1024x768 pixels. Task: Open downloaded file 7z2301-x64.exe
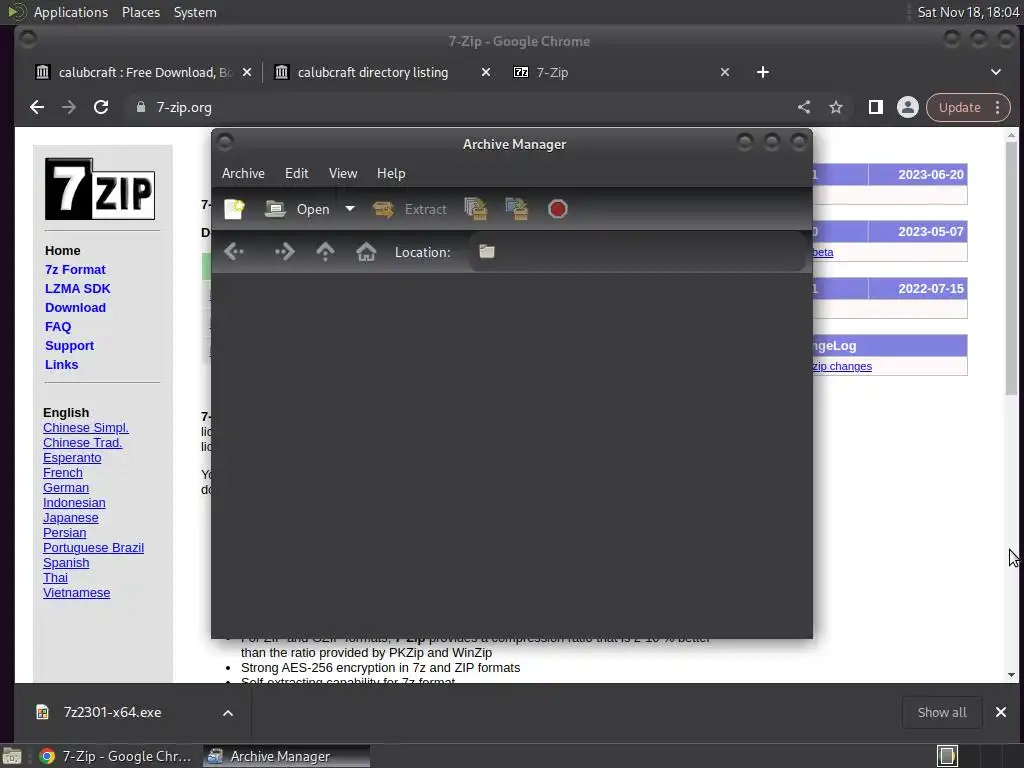[112, 712]
